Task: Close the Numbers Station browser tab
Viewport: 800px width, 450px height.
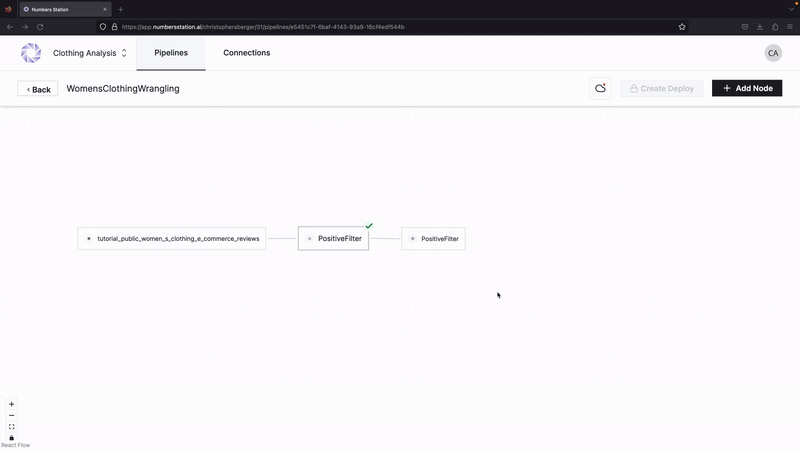Action: [x=105, y=9]
